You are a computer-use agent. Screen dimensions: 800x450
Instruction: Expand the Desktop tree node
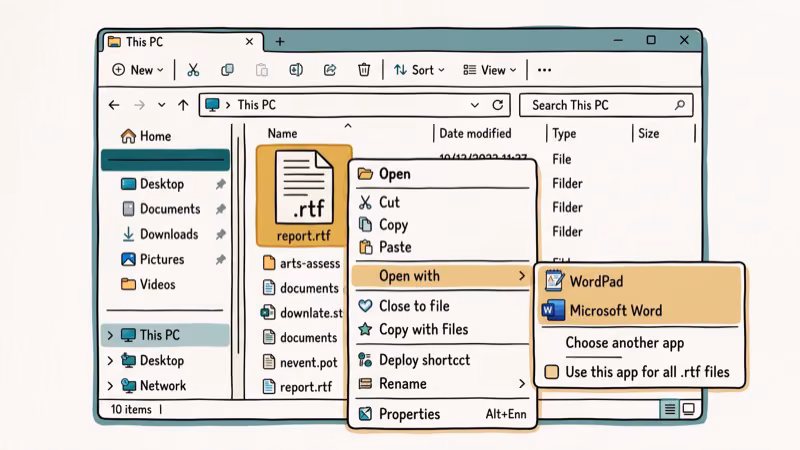pos(110,361)
